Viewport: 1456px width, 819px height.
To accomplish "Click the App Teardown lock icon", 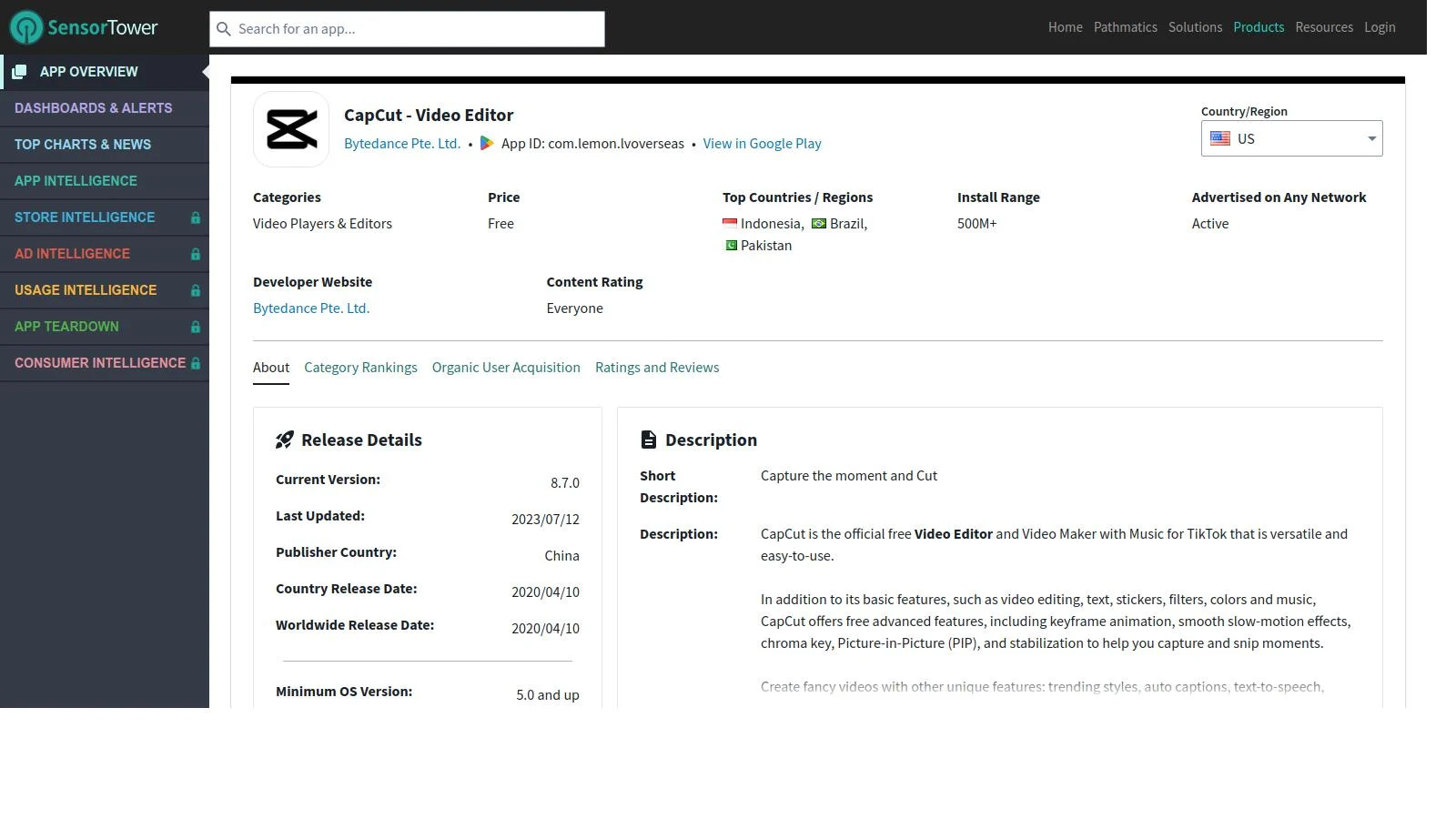I will [x=195, y=327].
